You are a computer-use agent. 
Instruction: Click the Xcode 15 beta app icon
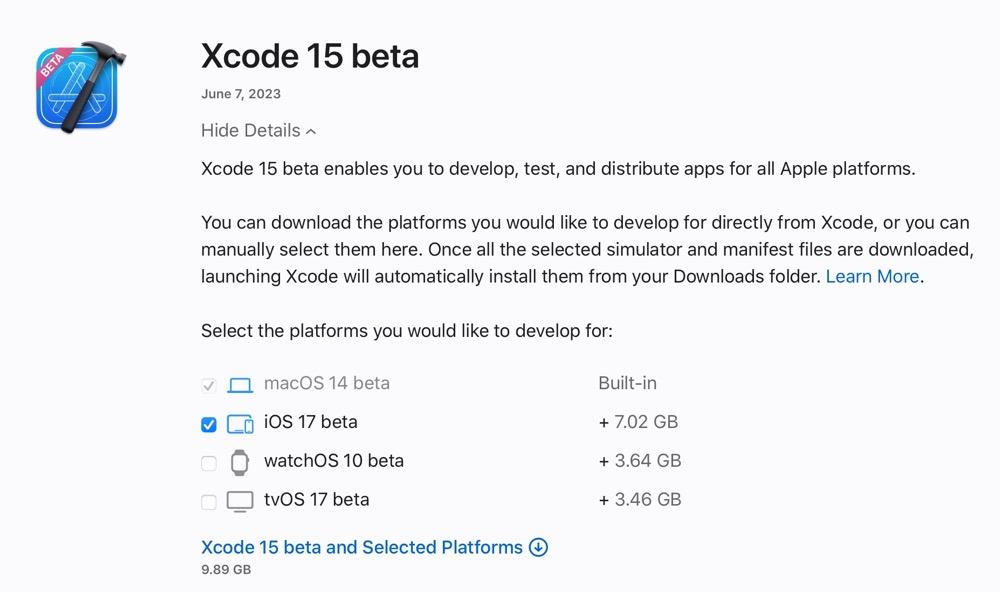coord(78,88)
